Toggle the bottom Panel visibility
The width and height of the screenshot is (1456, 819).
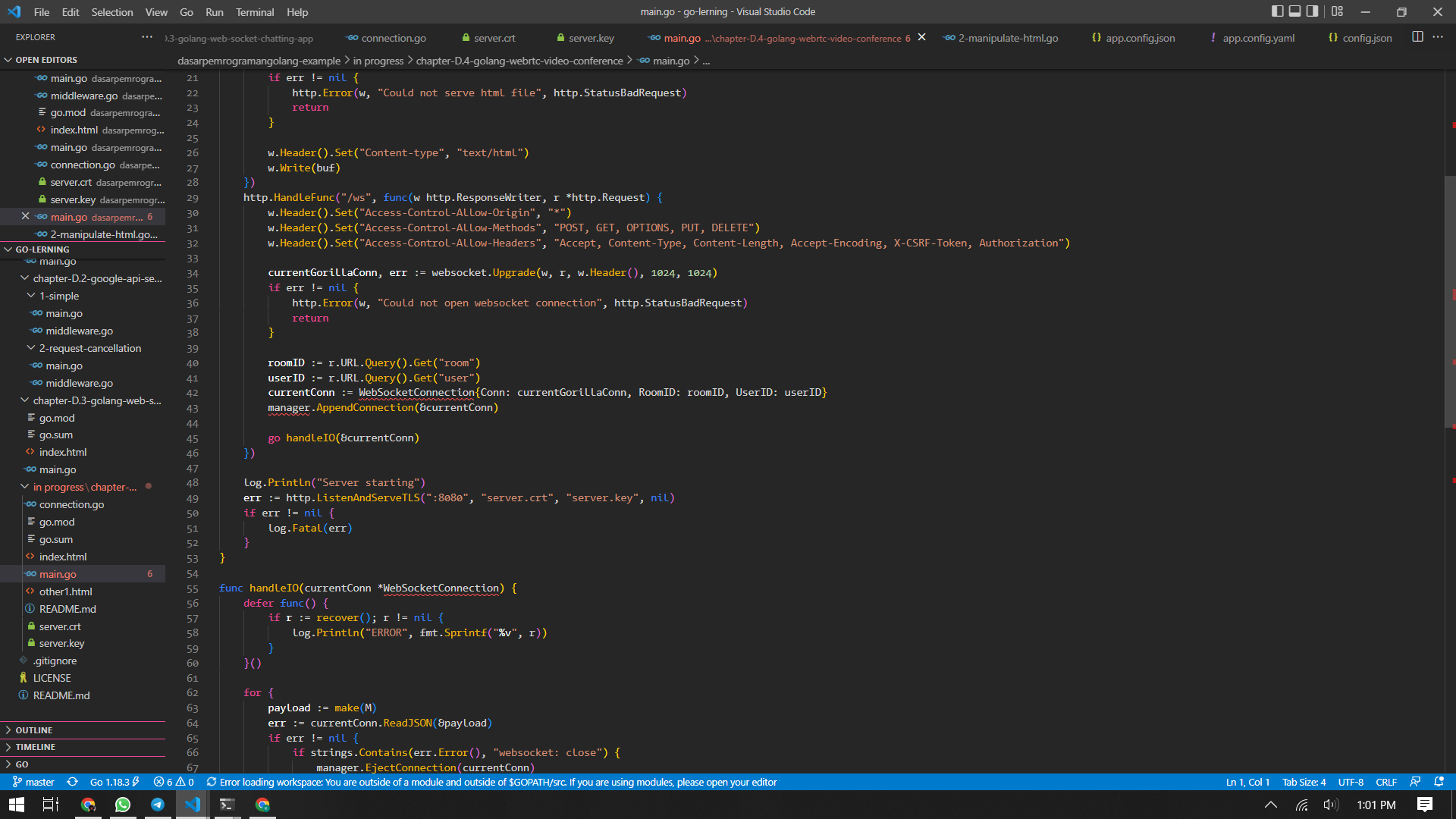pyautogui.click(x=1294, y=11)
